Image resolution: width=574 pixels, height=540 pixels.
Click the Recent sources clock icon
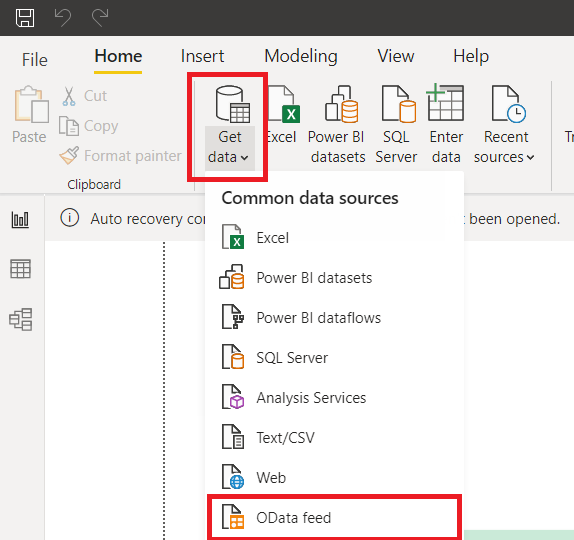click(508, 104)
